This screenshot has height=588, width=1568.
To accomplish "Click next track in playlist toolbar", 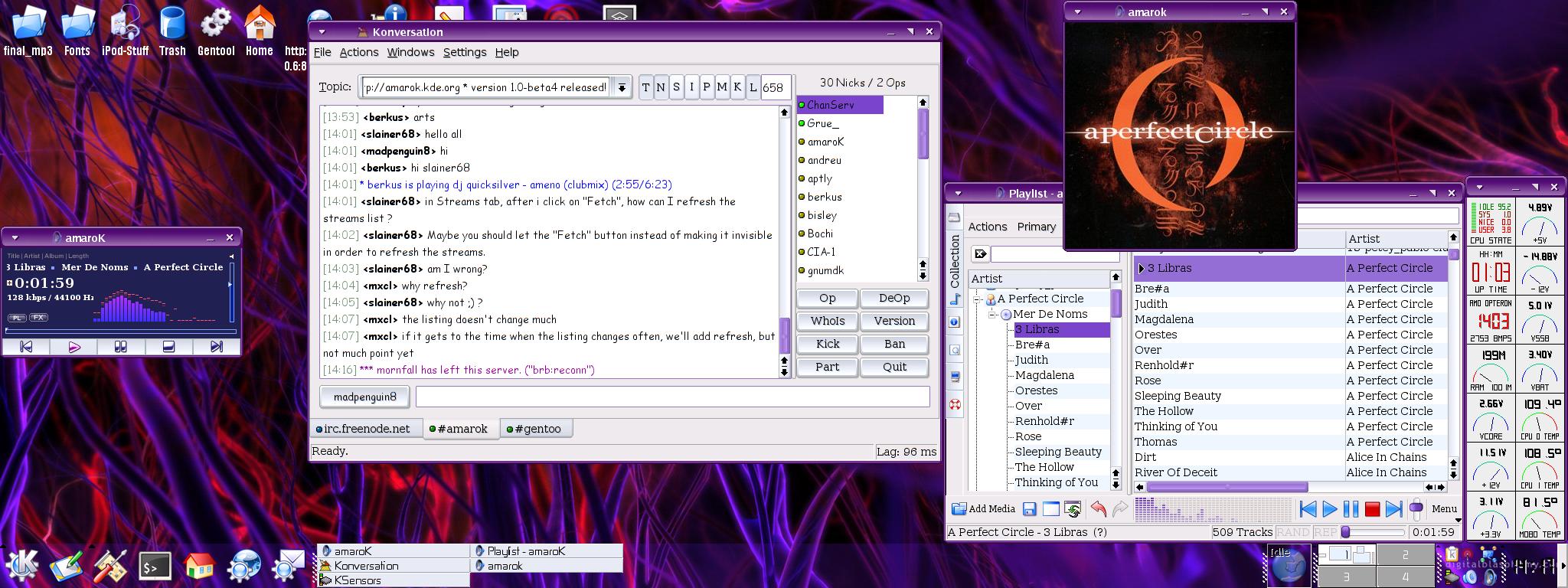I will click(1393, 508).
